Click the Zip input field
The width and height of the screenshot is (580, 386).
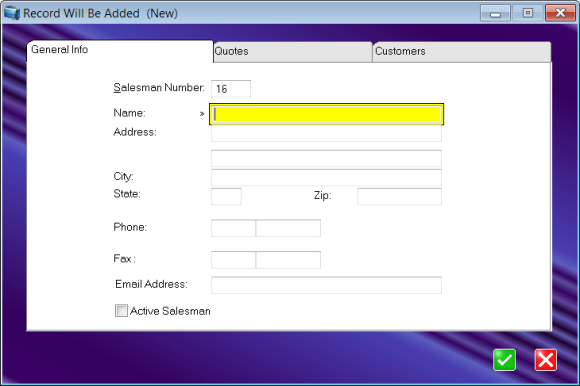point(399,196)
